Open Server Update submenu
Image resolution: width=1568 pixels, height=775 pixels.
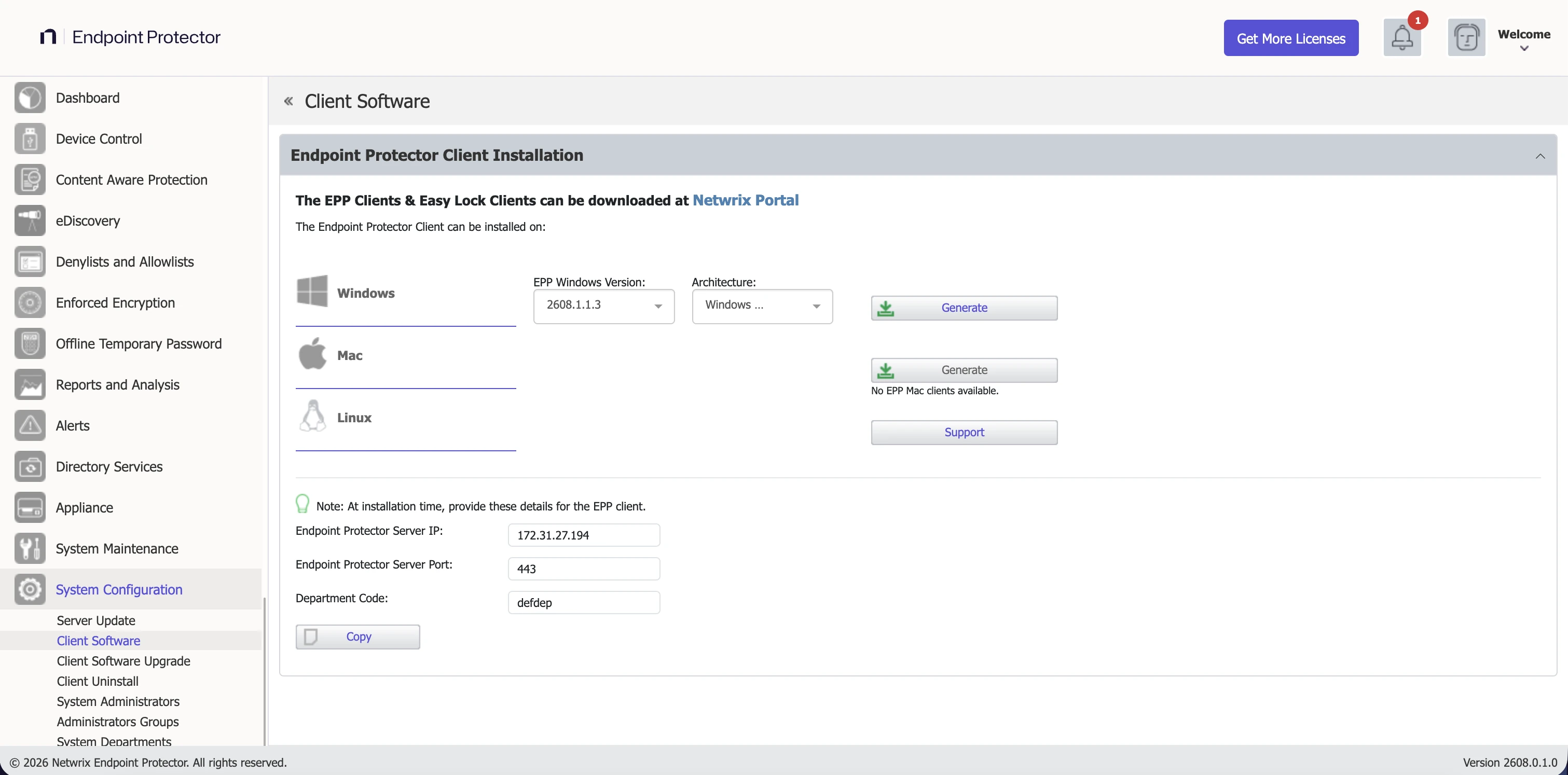coord(95,620)
